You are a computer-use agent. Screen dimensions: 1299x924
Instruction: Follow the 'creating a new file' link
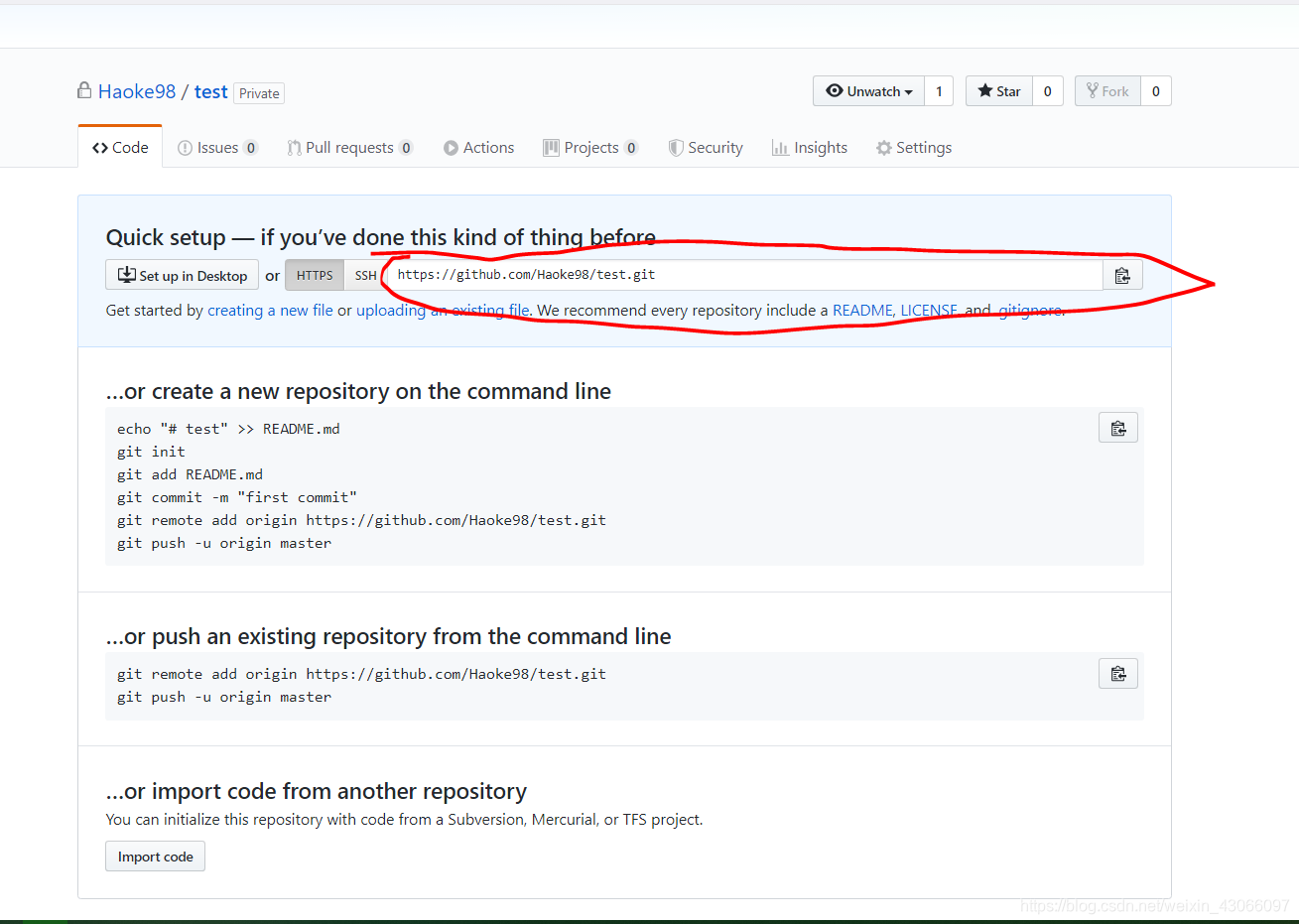coord(270,311)
